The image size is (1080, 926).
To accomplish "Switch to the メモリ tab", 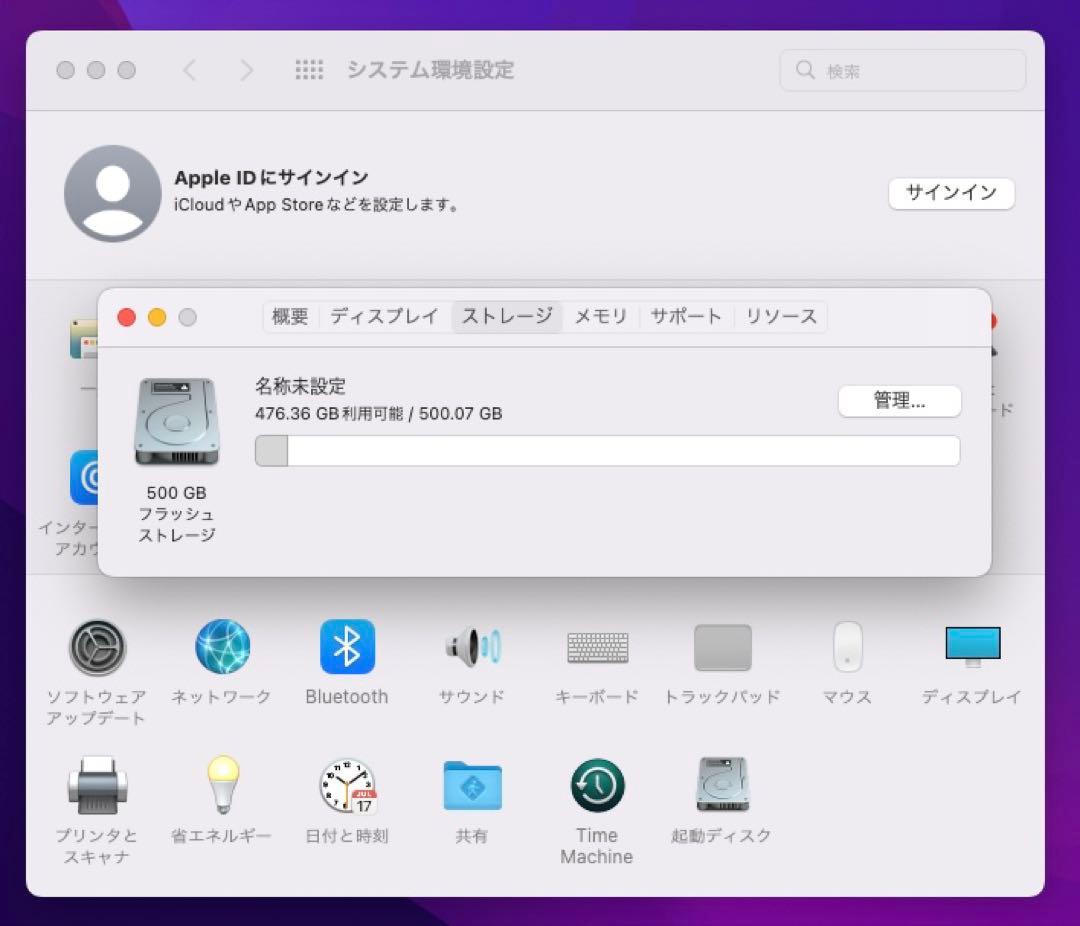I will [x=600, y=316].
